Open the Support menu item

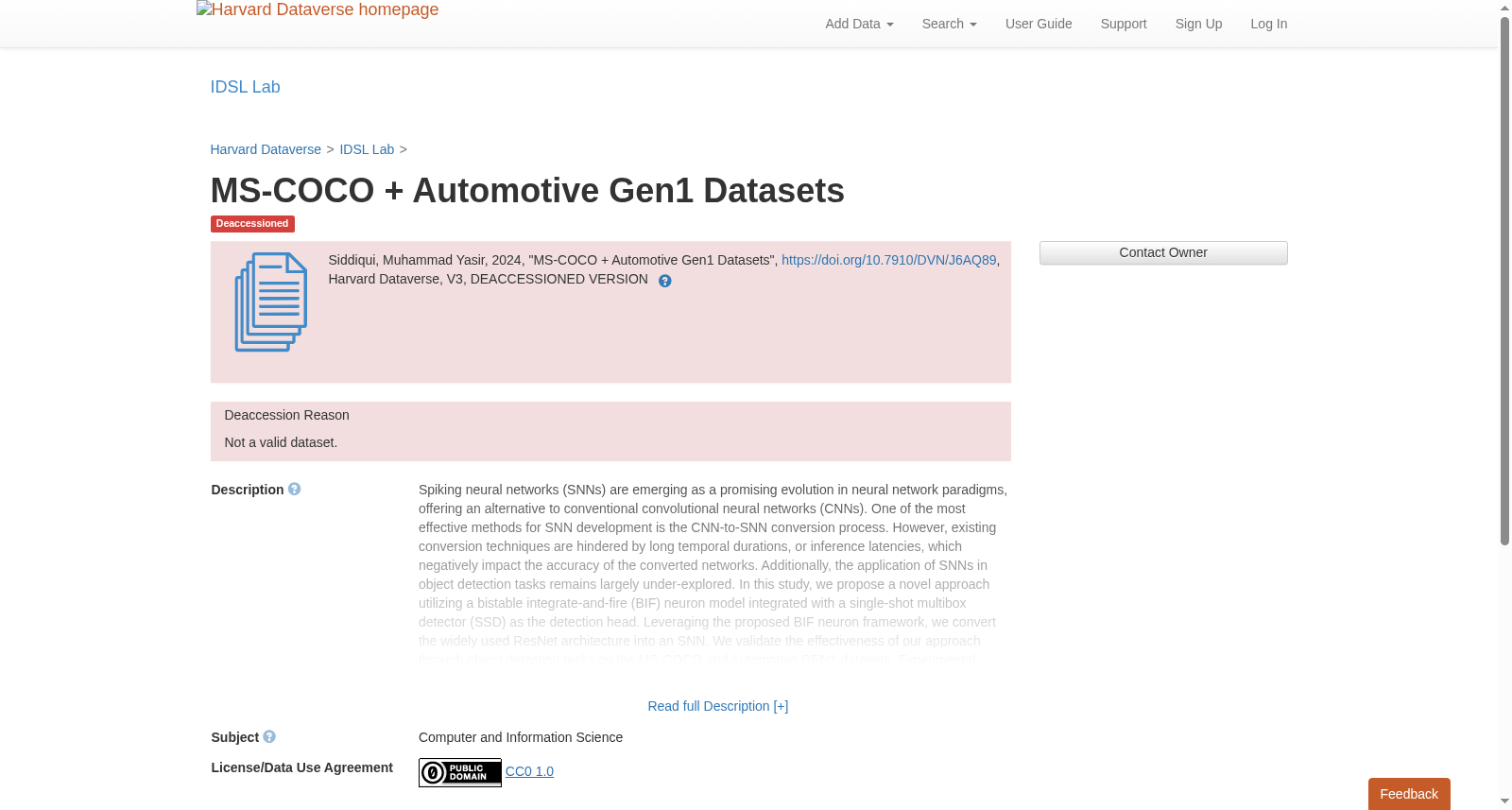(x=1124, y=24)
